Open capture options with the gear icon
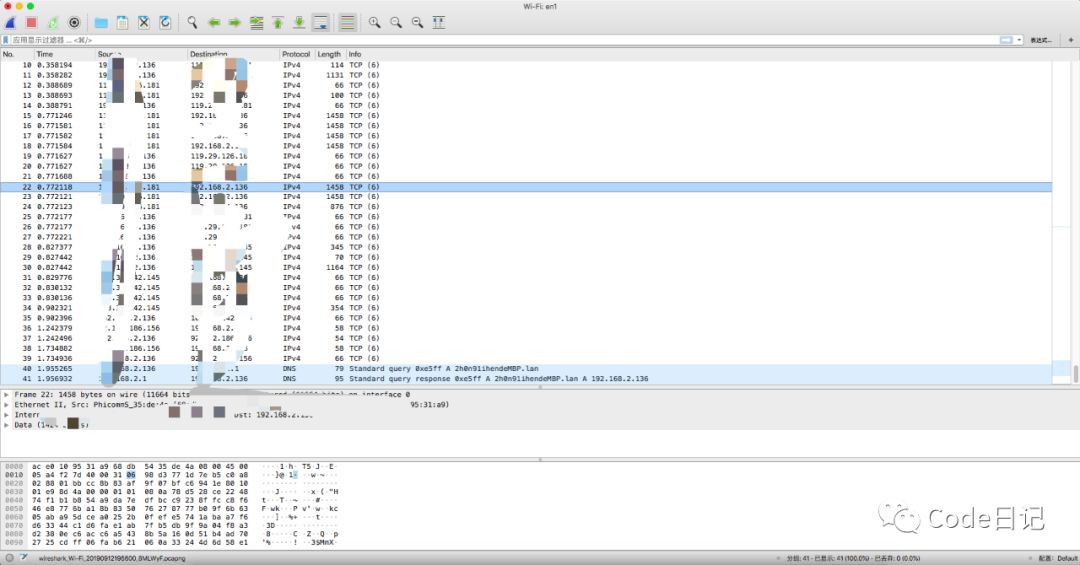This screenshot has height=565, width=1080. point(74,23)
